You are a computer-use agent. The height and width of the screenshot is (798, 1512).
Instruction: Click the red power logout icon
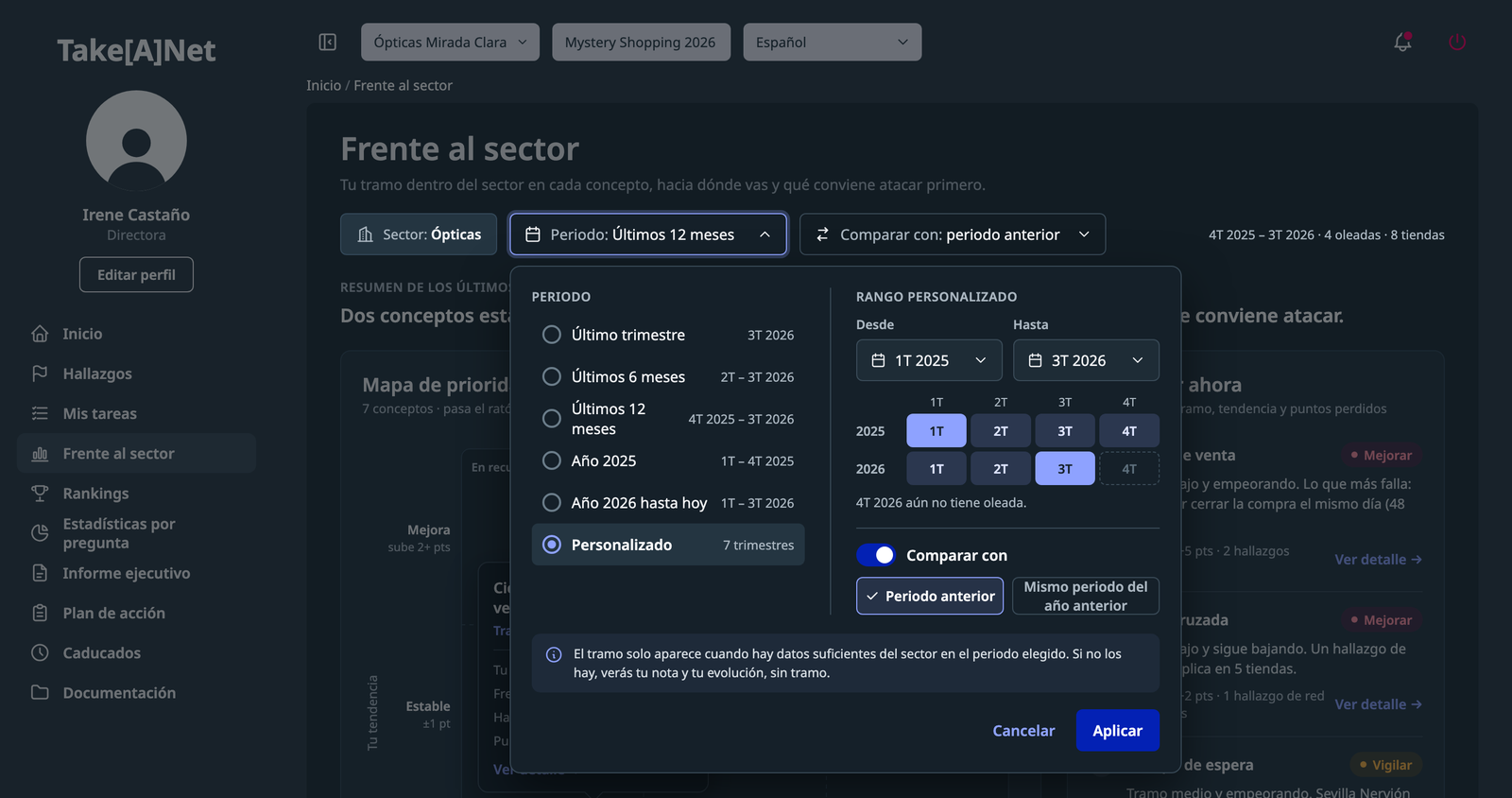(1457, 42)
